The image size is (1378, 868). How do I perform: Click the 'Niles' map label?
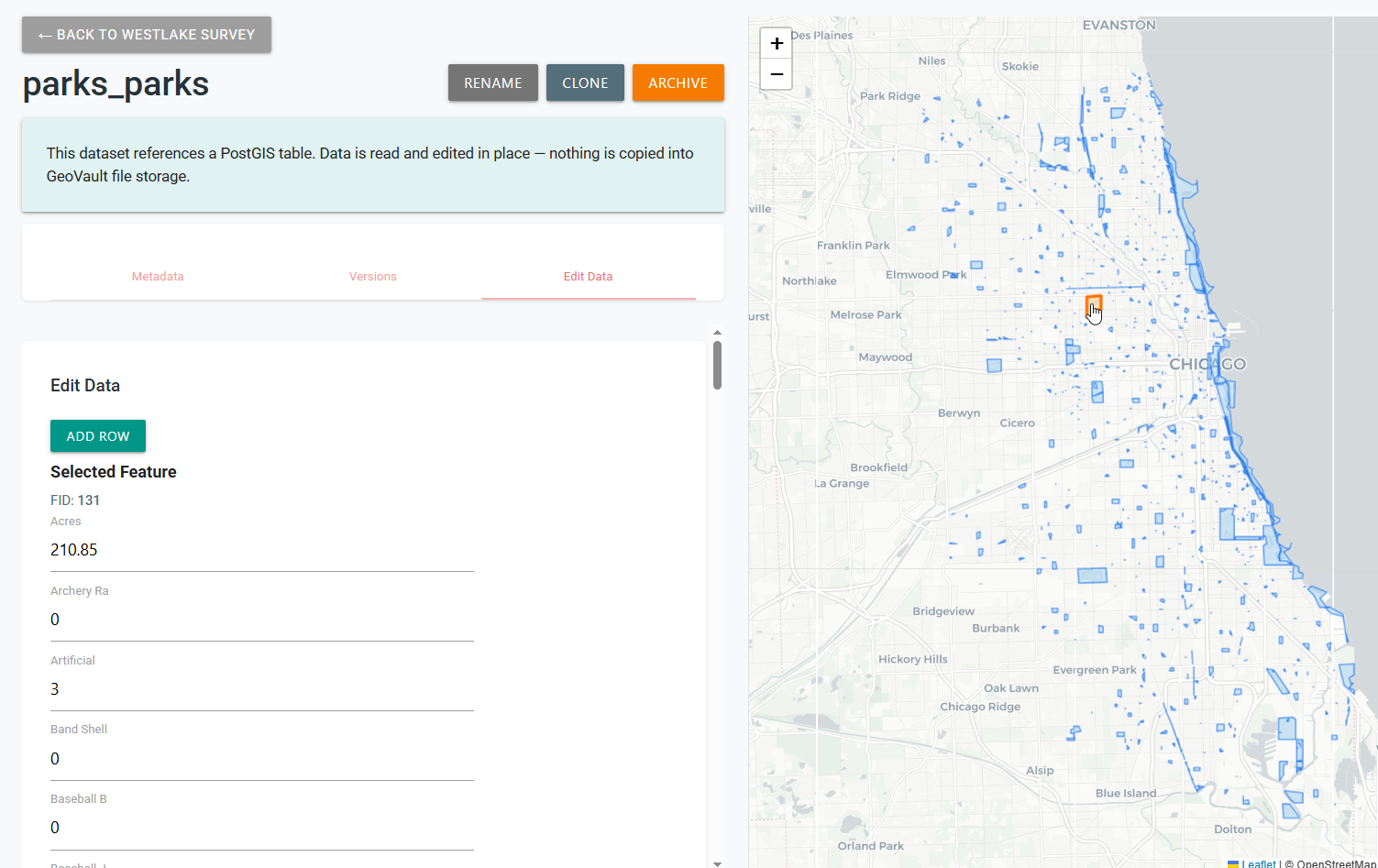click(932, 61)
